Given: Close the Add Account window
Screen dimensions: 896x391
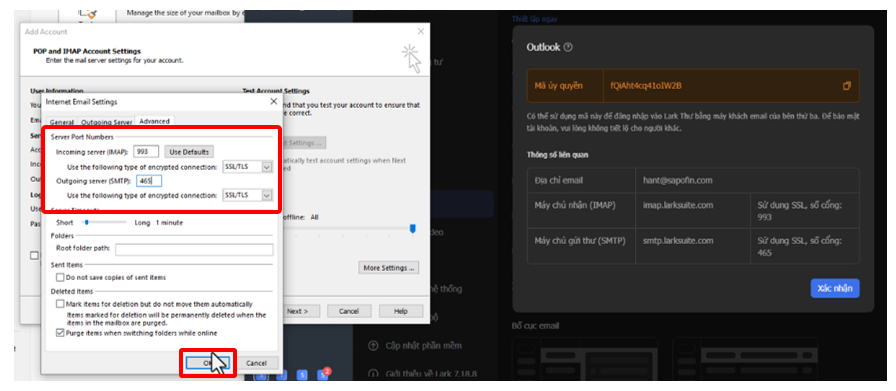Looking at the screenshot, I should [x=421, y=32].
